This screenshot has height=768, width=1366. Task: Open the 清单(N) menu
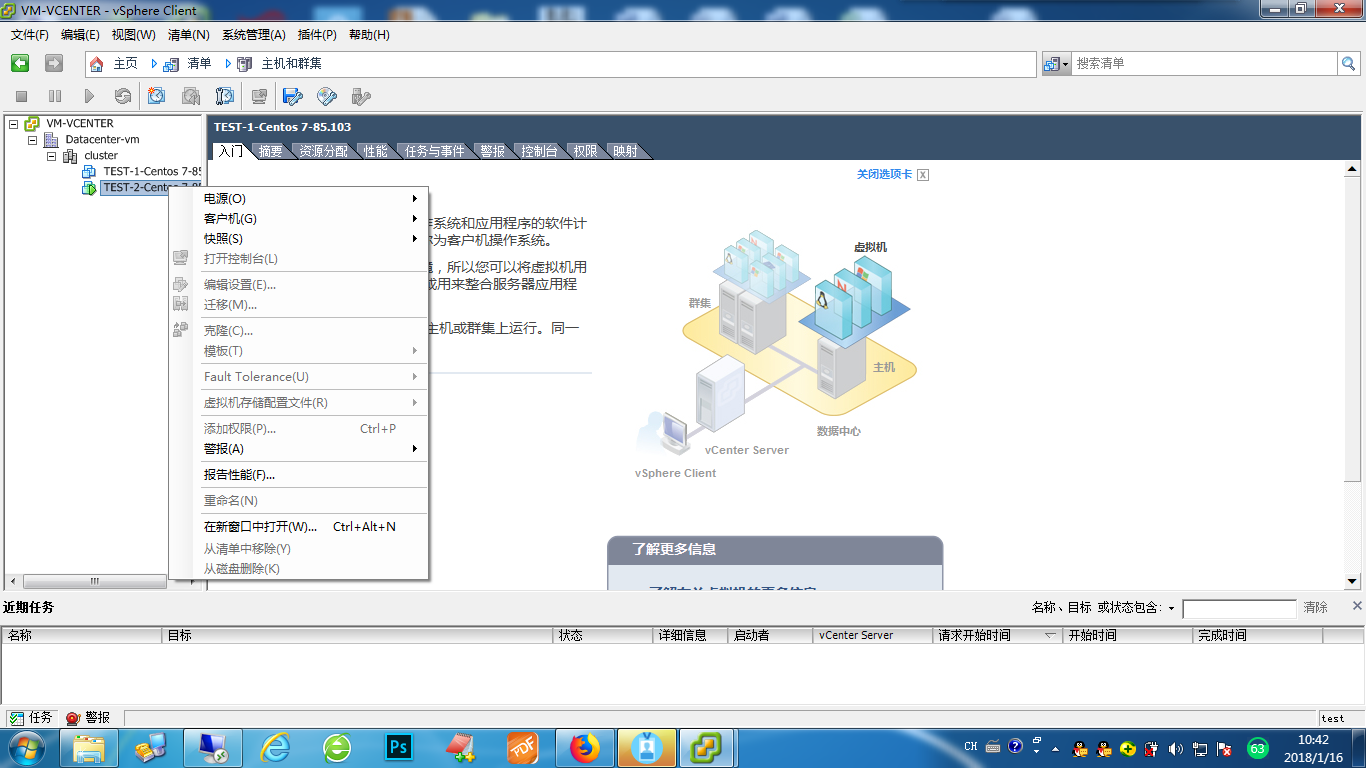189,35
